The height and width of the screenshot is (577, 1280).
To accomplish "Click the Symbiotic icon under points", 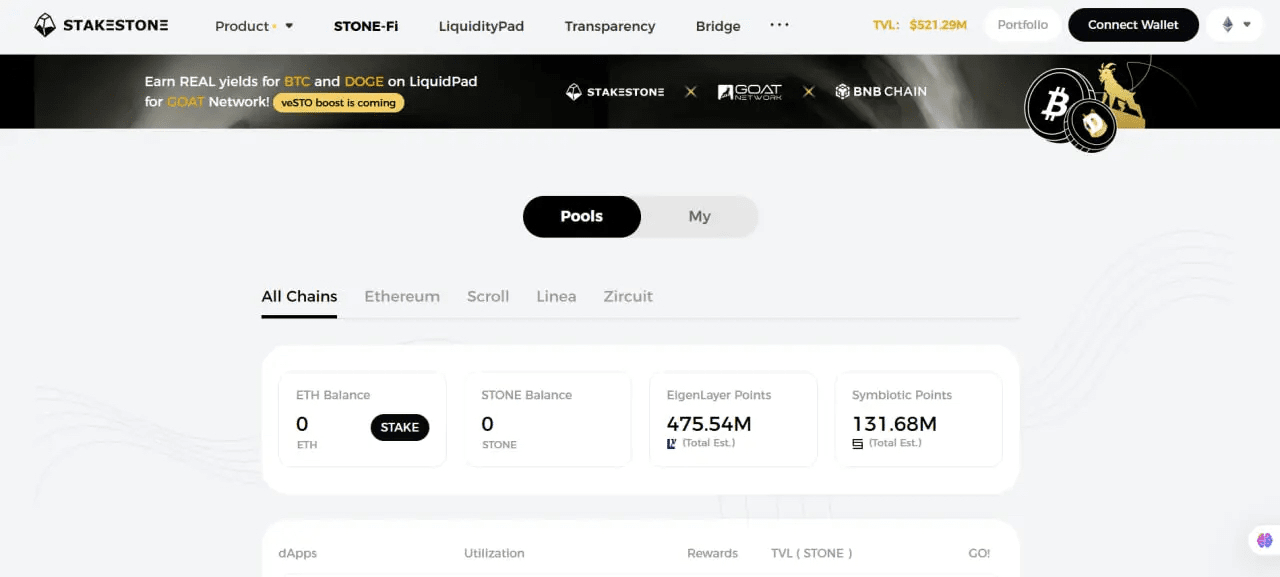I will pyautogui.click(x=857, y=443).
